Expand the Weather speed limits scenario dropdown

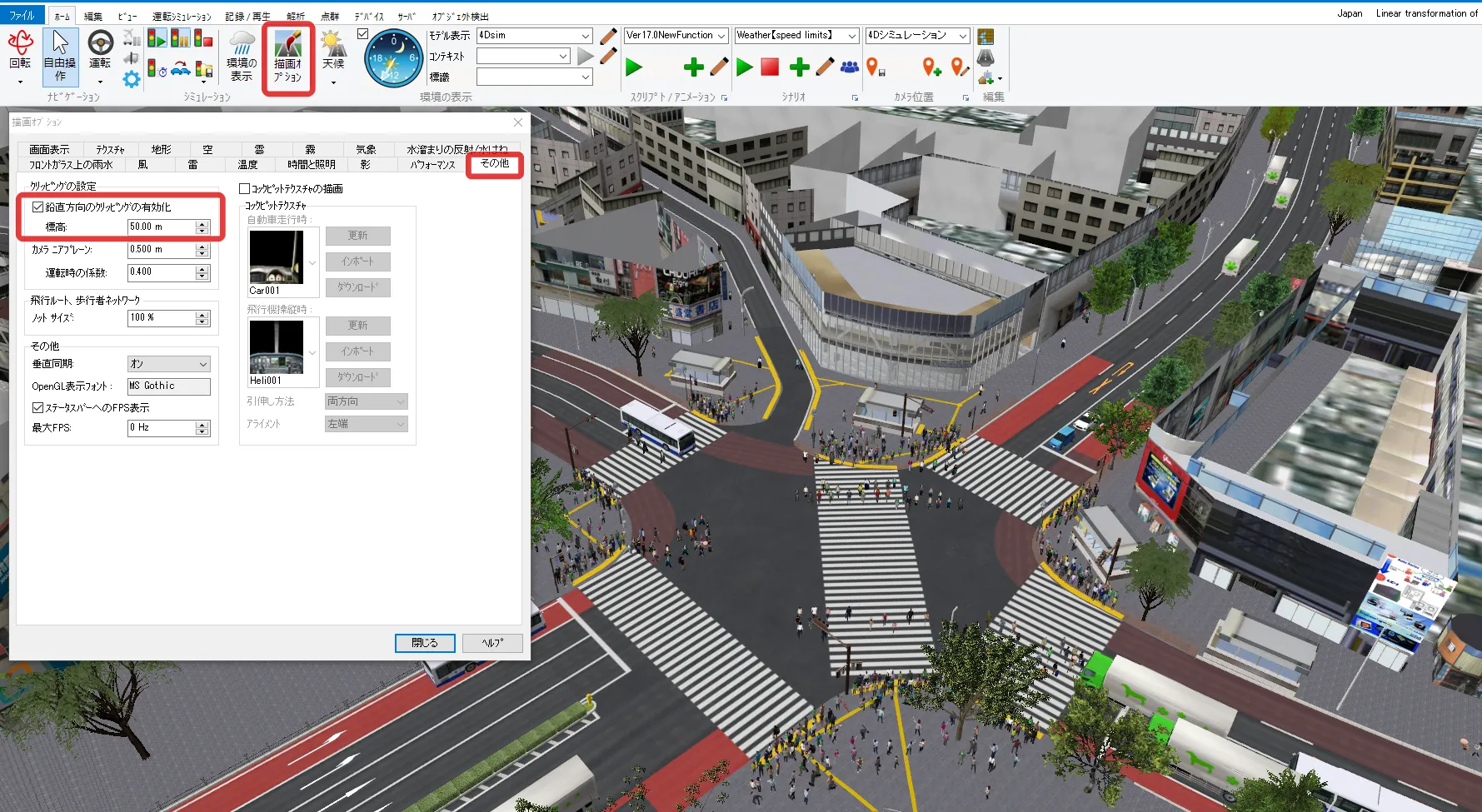click(x=851, y=36)
